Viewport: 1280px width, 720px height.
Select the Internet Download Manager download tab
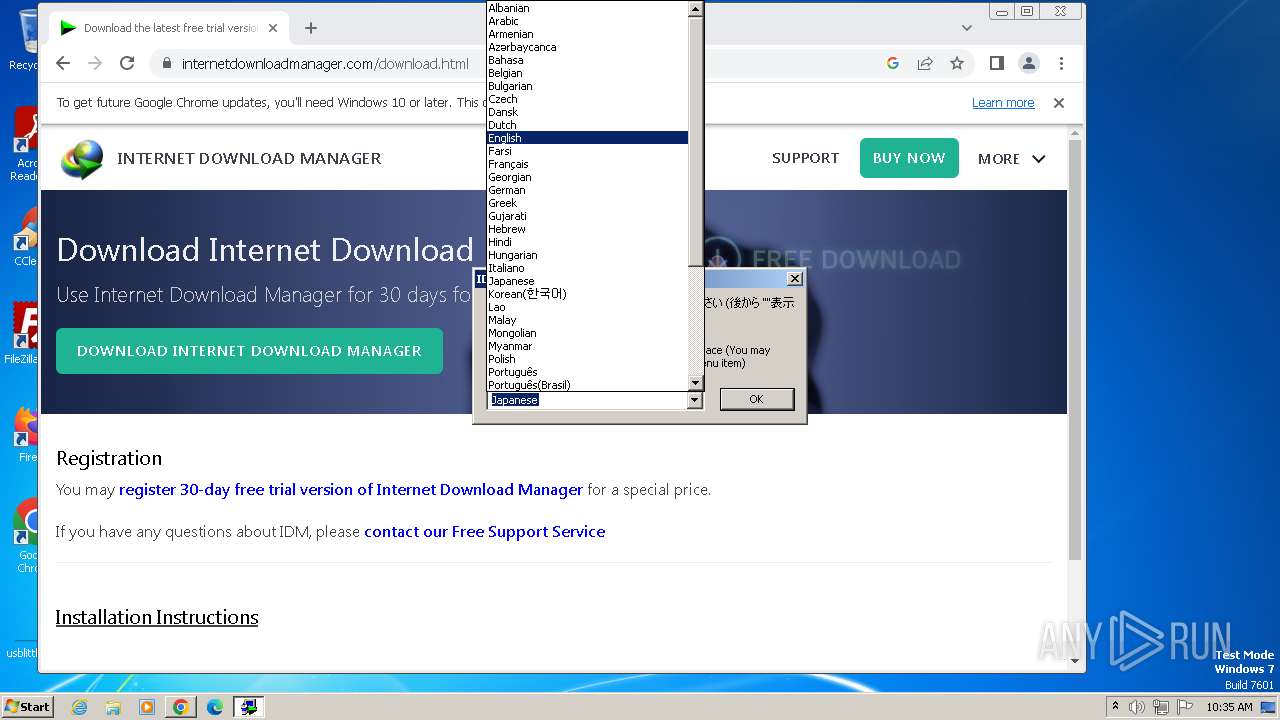point(168,28)
